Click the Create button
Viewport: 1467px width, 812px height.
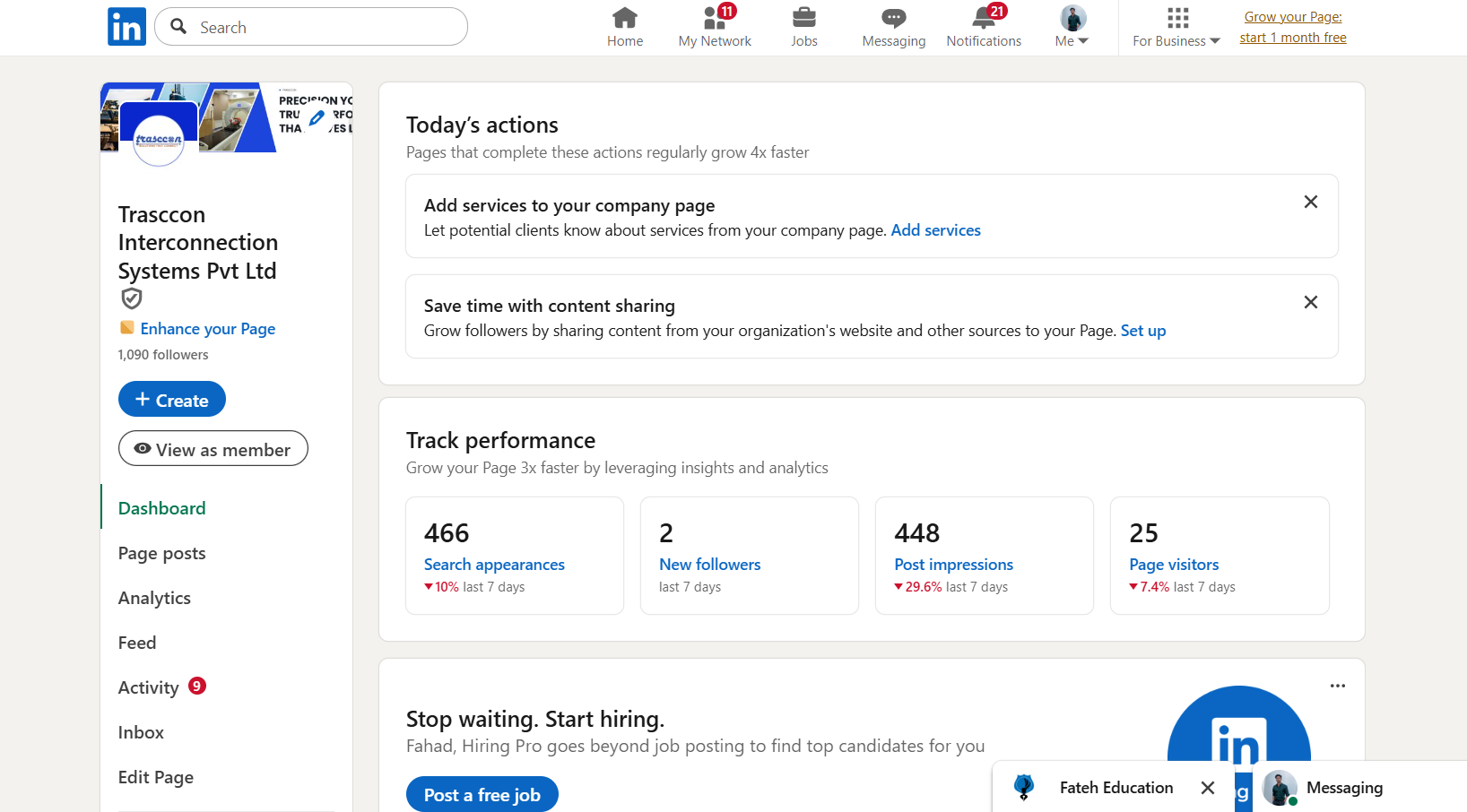point(172,400)
